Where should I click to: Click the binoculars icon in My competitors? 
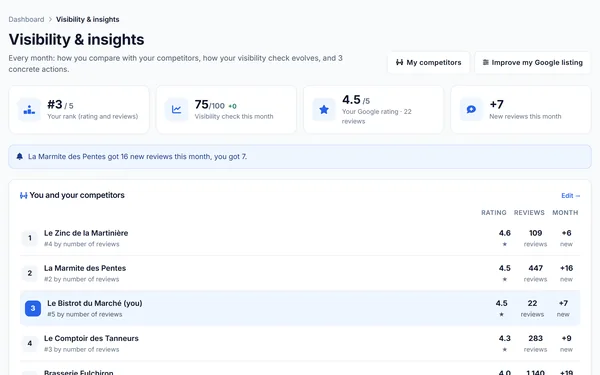(399, 62)
